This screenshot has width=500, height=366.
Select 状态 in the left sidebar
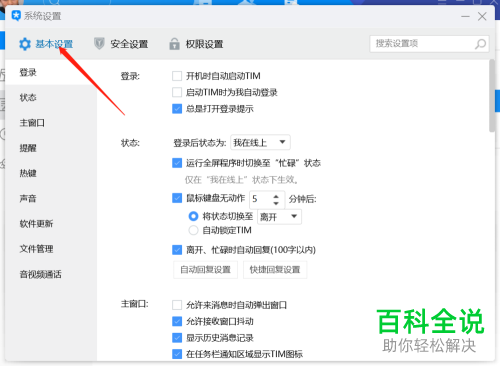click(x=51, y=98)
